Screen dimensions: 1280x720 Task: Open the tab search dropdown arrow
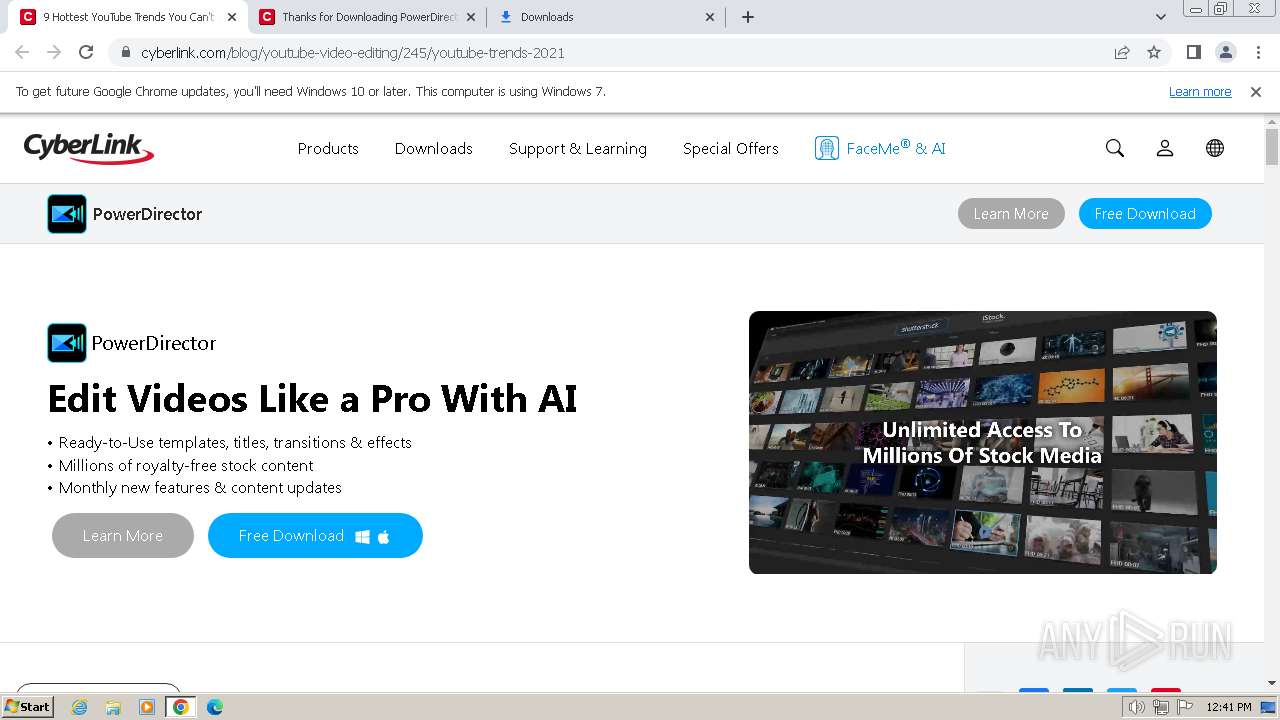coord(1161,17)
